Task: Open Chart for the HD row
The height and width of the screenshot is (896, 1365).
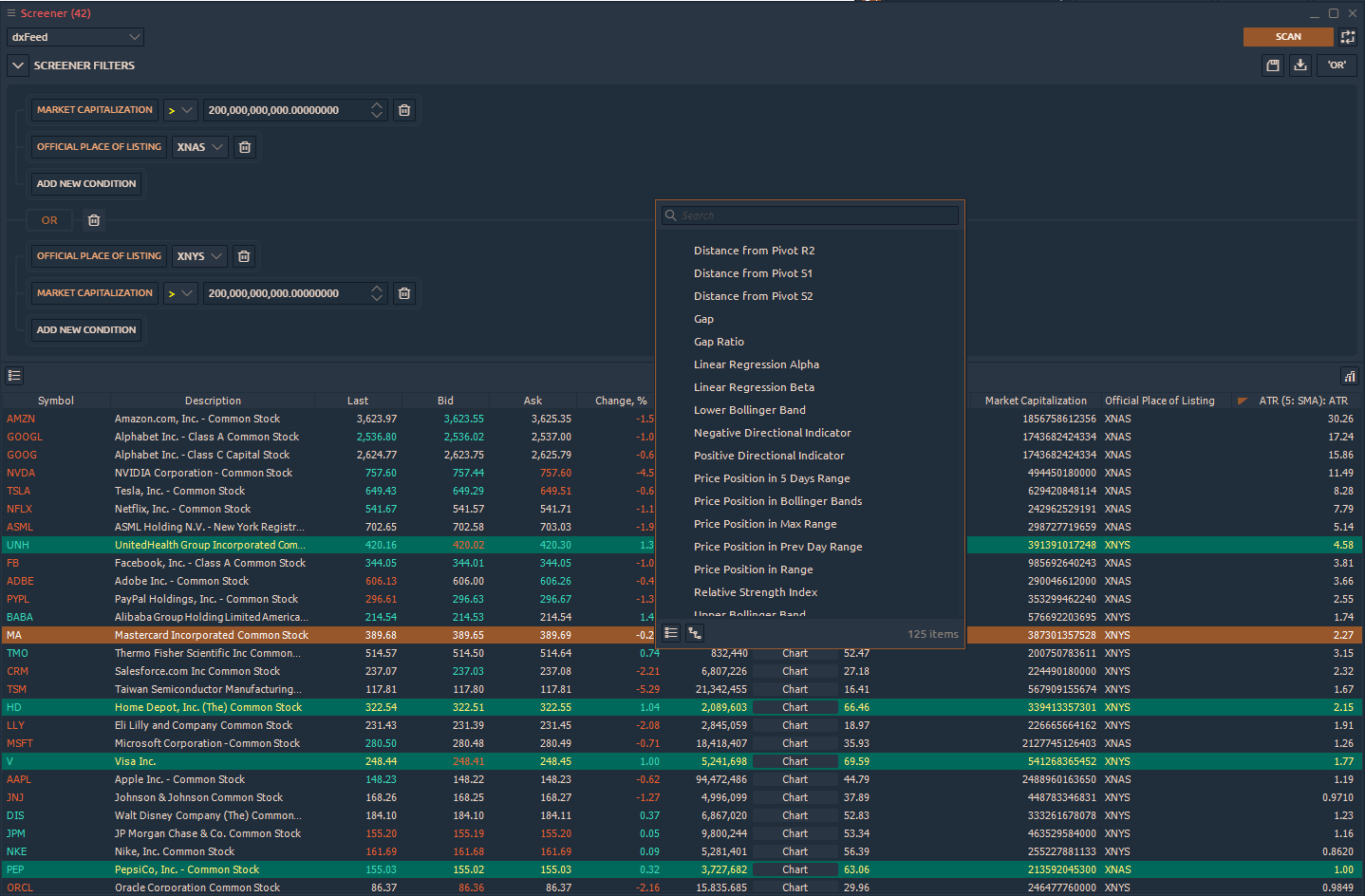Action: 795,707
